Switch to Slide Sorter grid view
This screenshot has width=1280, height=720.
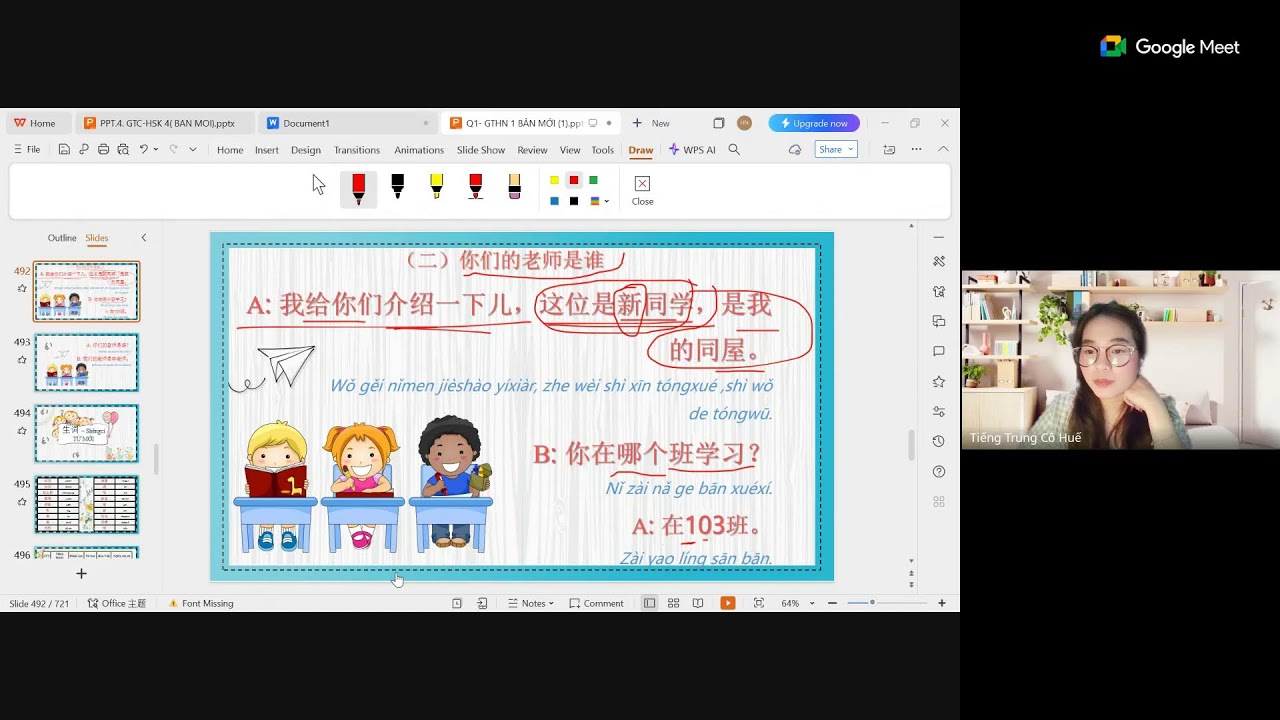coord(673,603)
